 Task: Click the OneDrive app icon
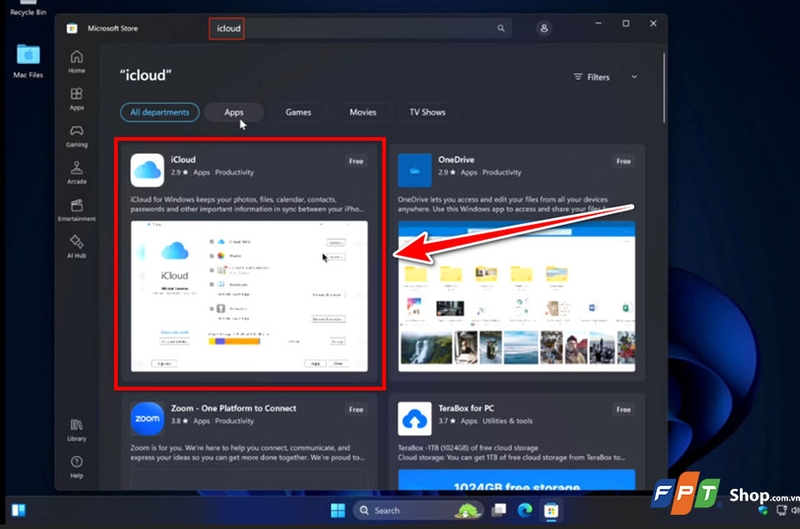(x=414, y=170)
